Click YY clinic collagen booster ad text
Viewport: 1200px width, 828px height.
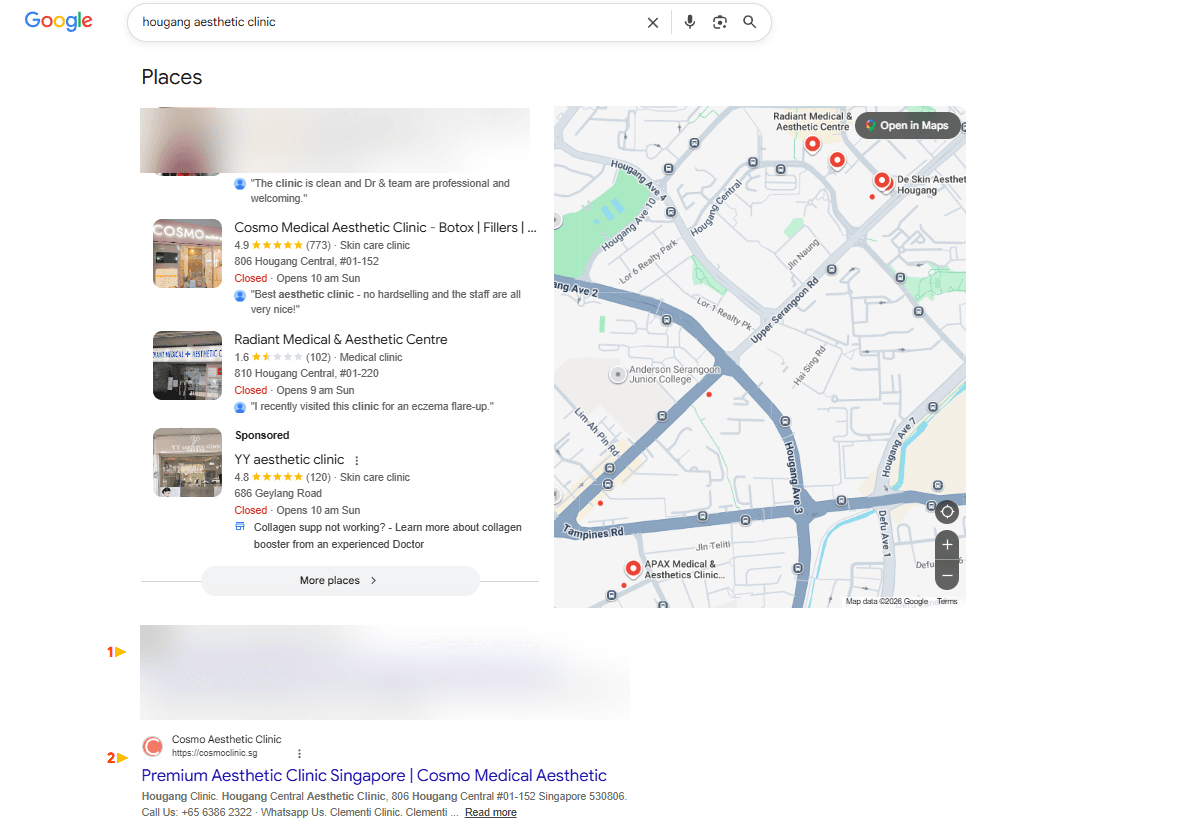point(388,536)
